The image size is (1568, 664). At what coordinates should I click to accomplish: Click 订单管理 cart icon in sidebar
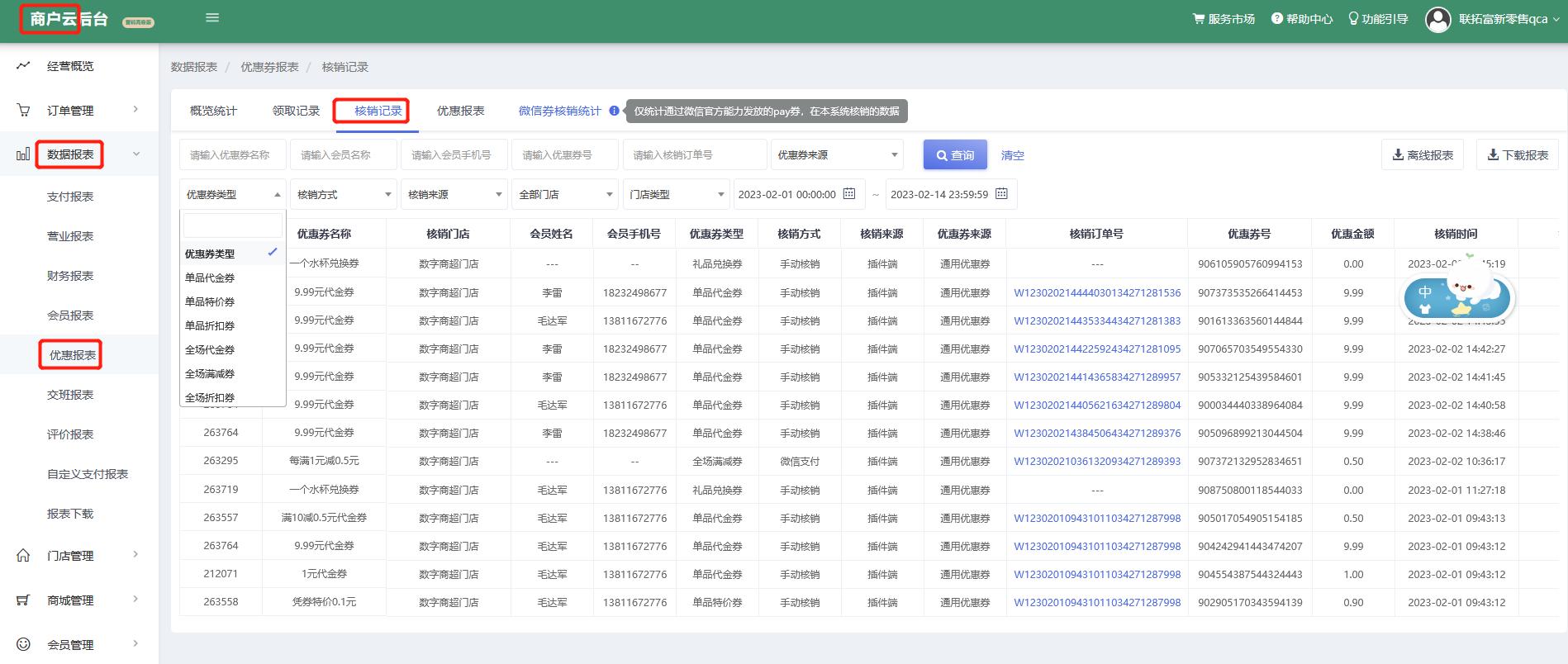(23, 110)
